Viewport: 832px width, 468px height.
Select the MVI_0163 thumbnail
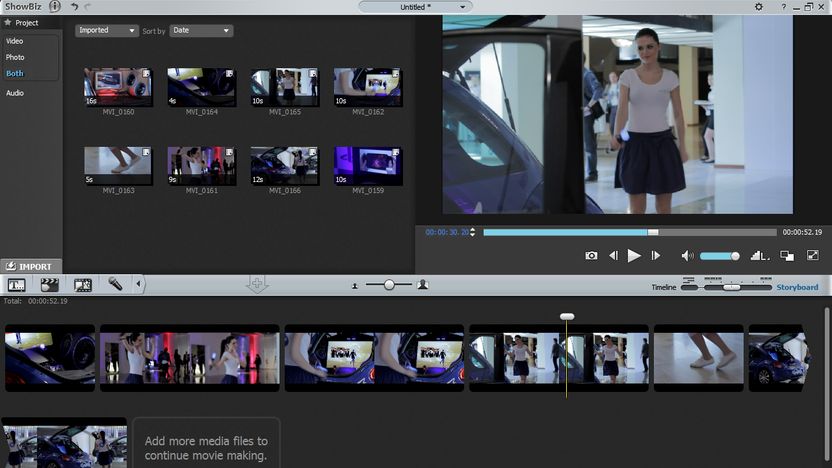[118, 166]
